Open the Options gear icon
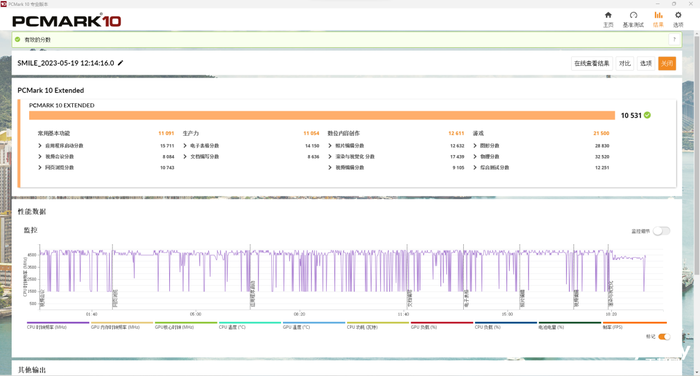This screenshot has height=376, width=700. [x=678, y=15]
